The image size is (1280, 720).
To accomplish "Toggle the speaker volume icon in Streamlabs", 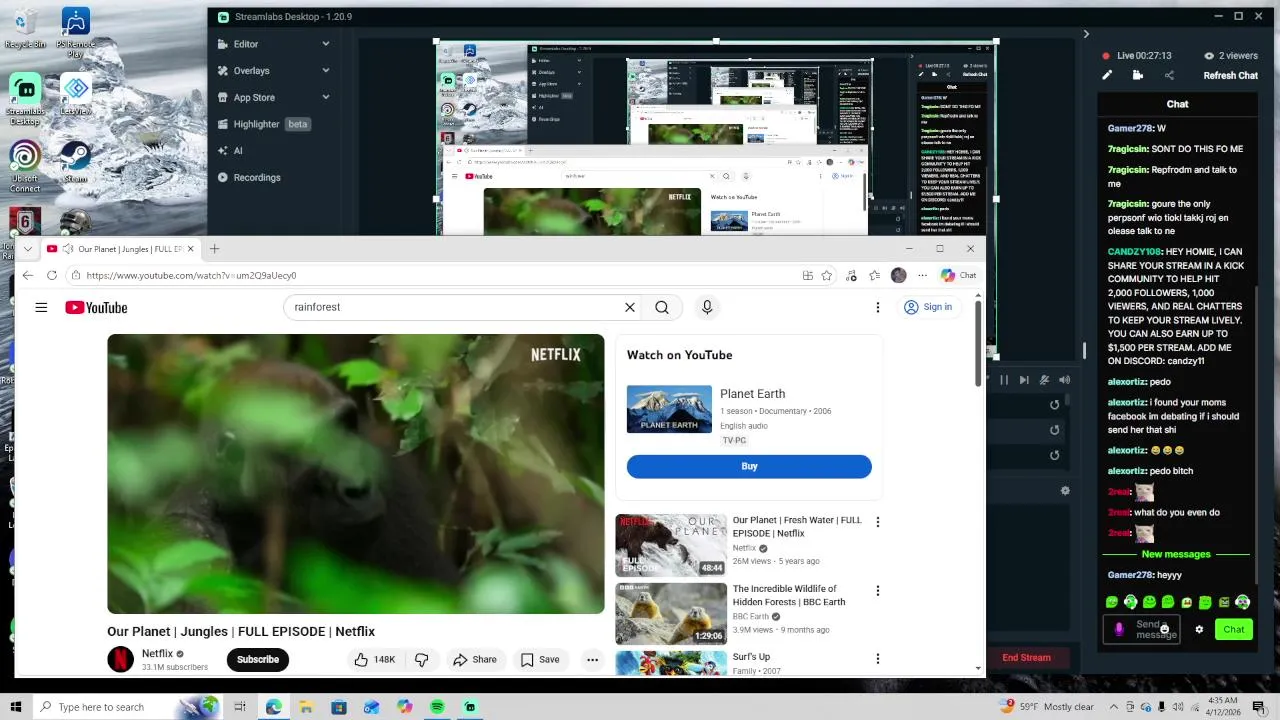I will (x=1065, y=380).
